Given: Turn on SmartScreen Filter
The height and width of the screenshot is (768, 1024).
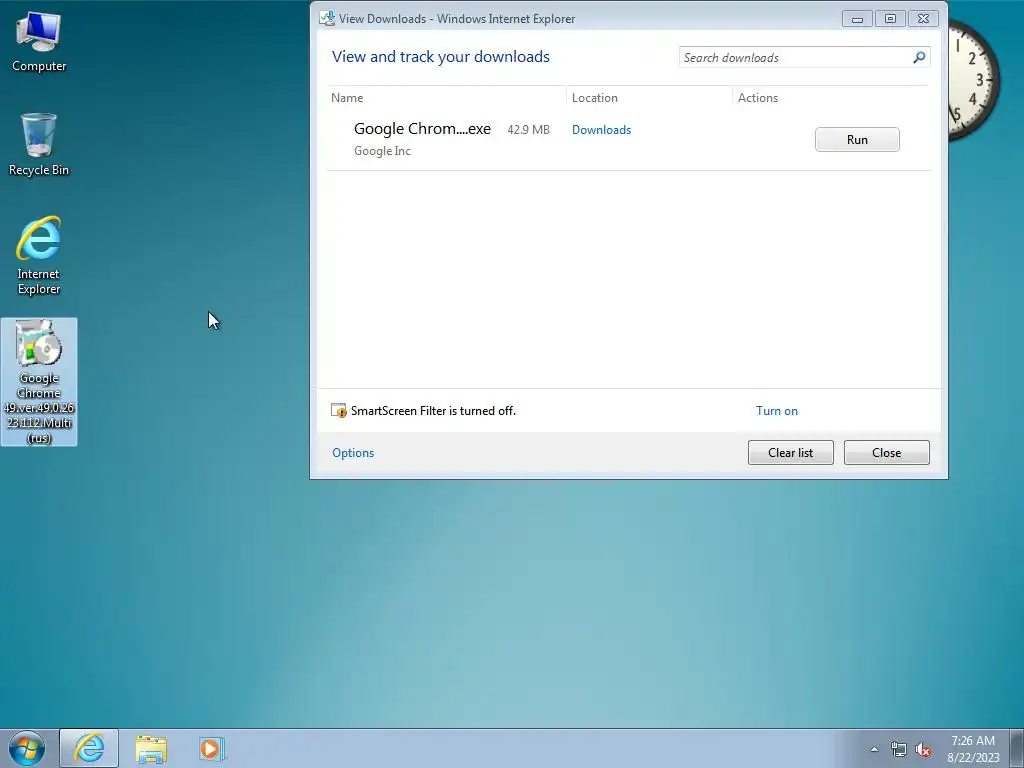Looking at the screenshot, I should 776,411.
